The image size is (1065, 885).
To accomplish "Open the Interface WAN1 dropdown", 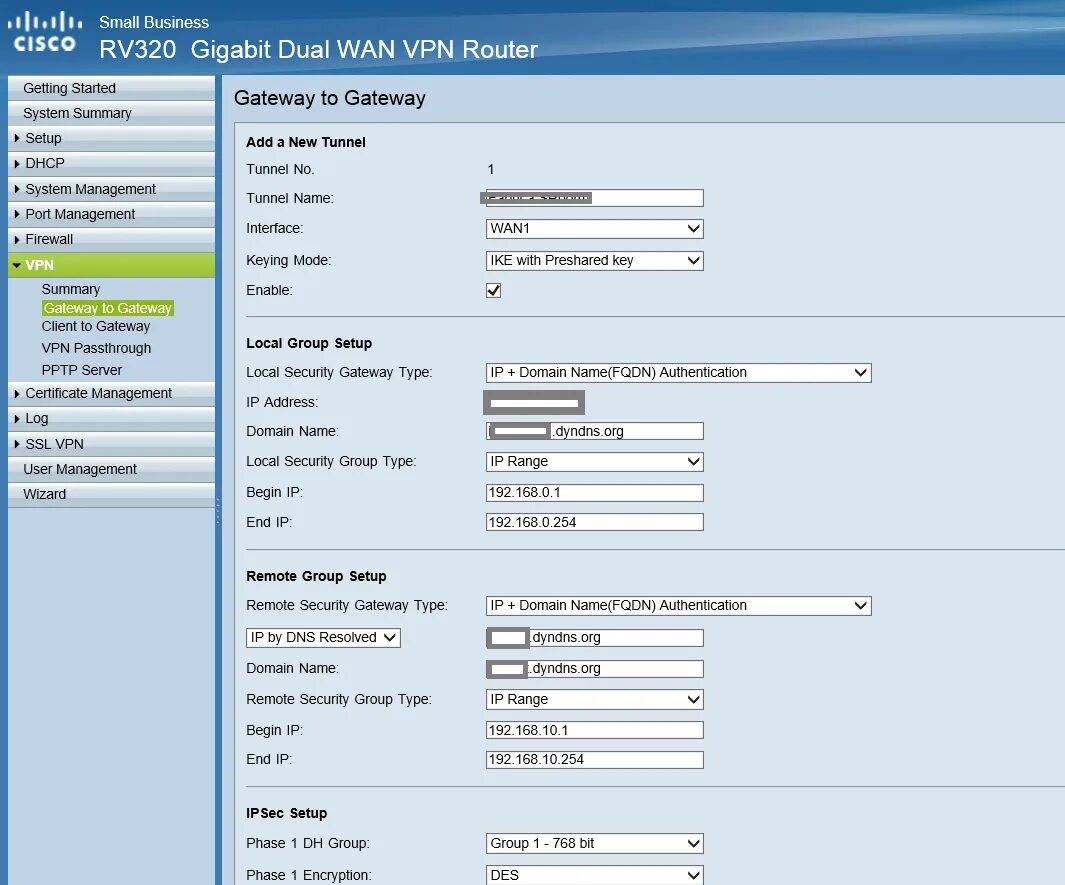I will [594, 229].
